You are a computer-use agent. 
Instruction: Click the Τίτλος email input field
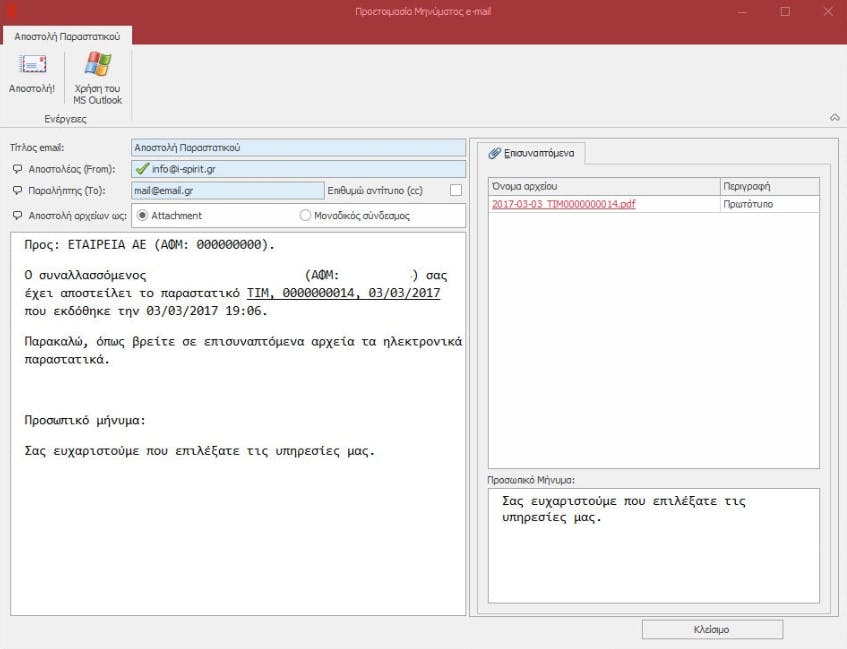tap(298, 148)
